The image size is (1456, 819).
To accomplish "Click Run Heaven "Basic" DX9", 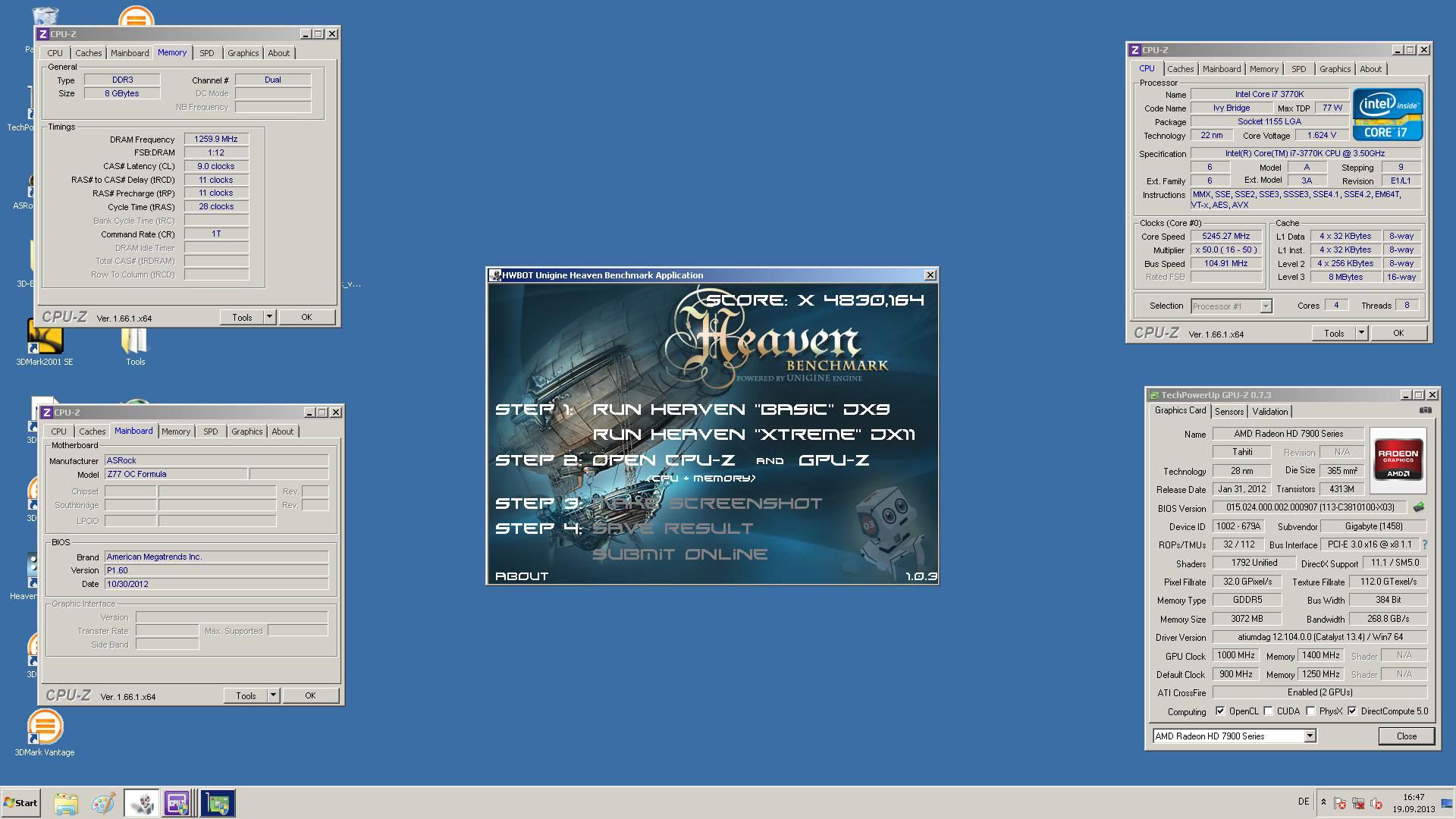I will tap(741, 409).
